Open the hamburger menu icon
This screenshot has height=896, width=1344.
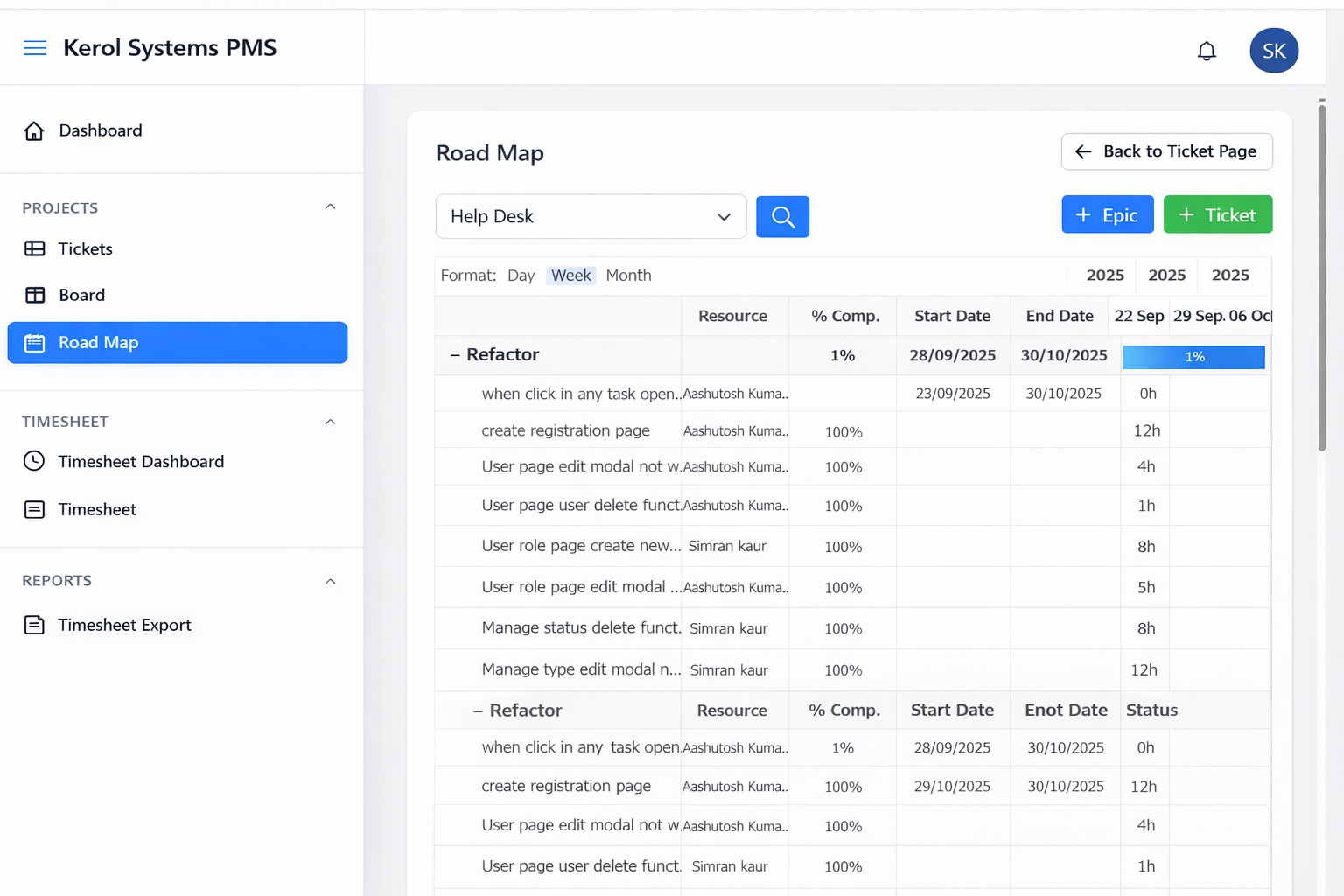(x=35, y=48)
